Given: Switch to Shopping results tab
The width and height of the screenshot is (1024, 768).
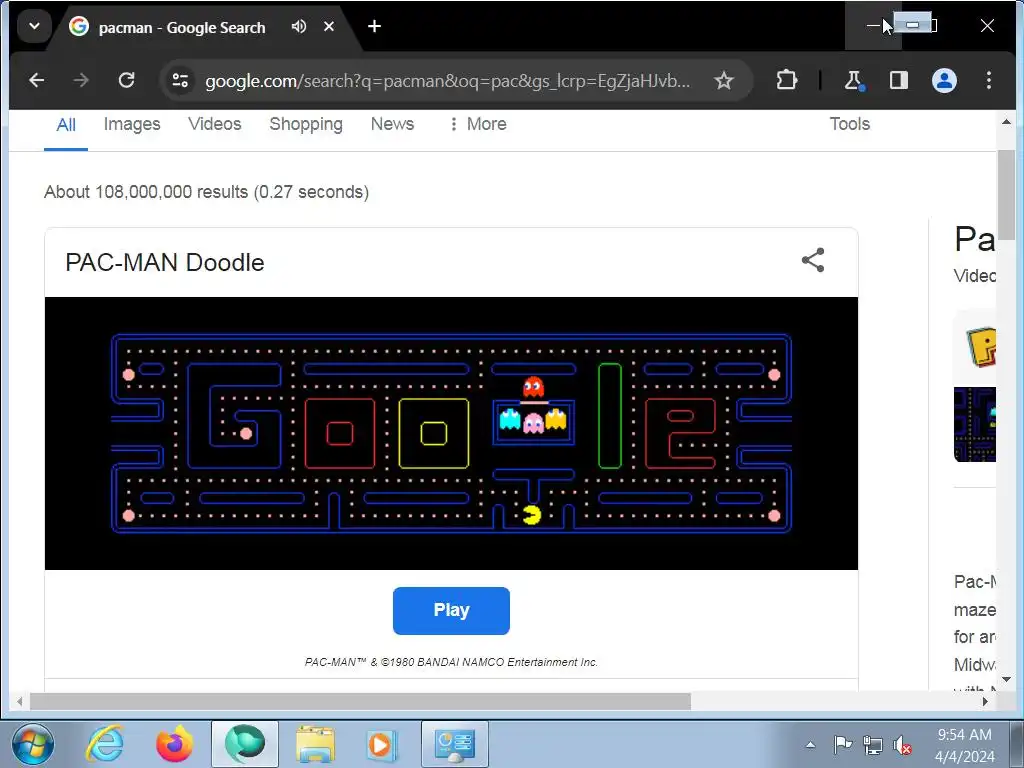Looking at the screenshot, I should (306, 124).
